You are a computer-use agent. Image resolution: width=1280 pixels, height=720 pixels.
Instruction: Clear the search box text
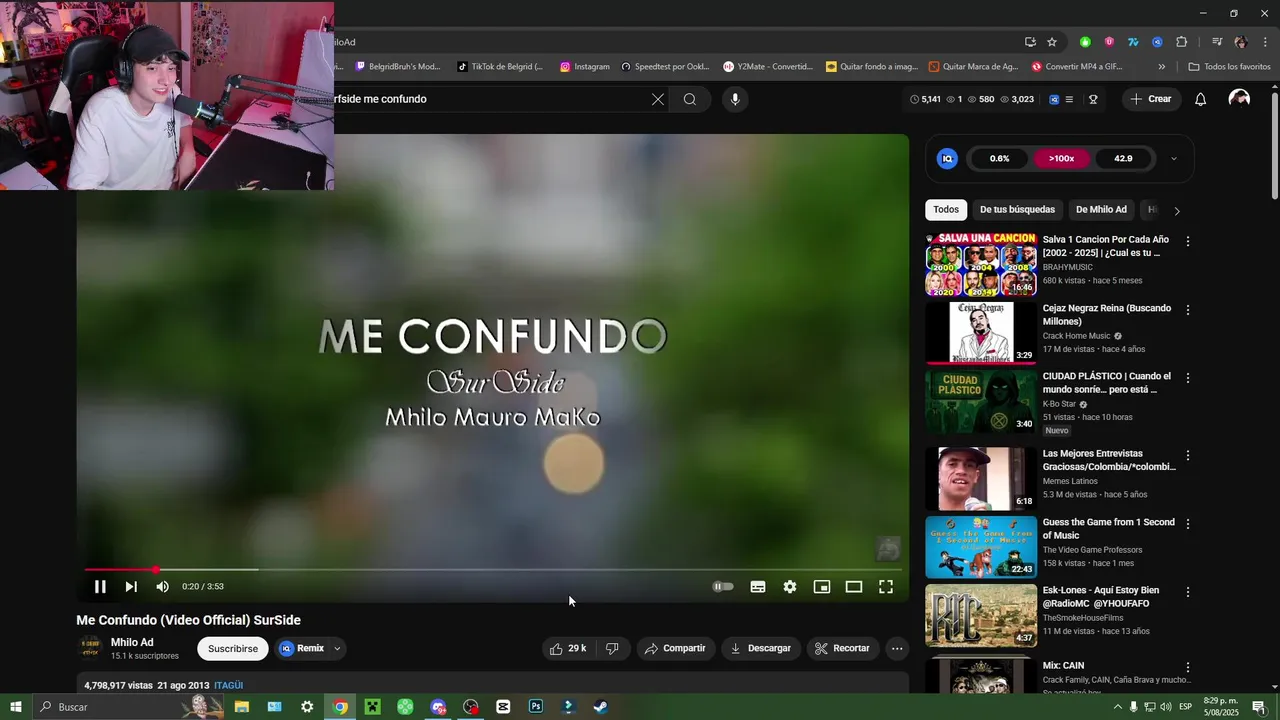[x=657, y=99]
